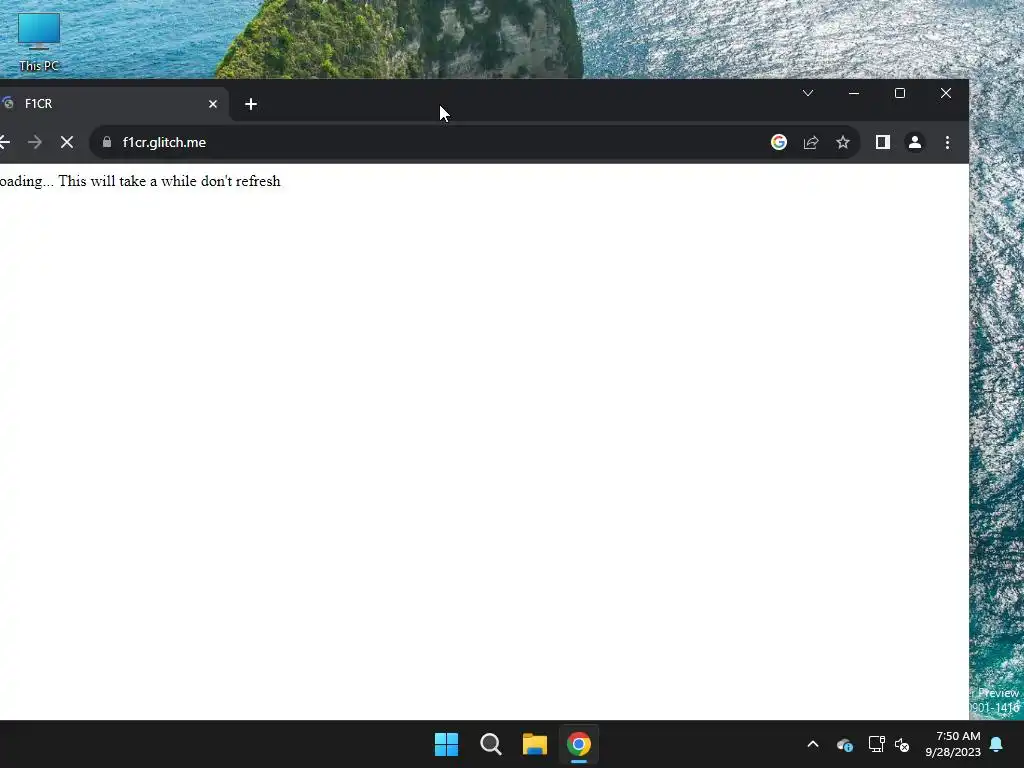Open Chrome three-dot menu

coord(947,142)
